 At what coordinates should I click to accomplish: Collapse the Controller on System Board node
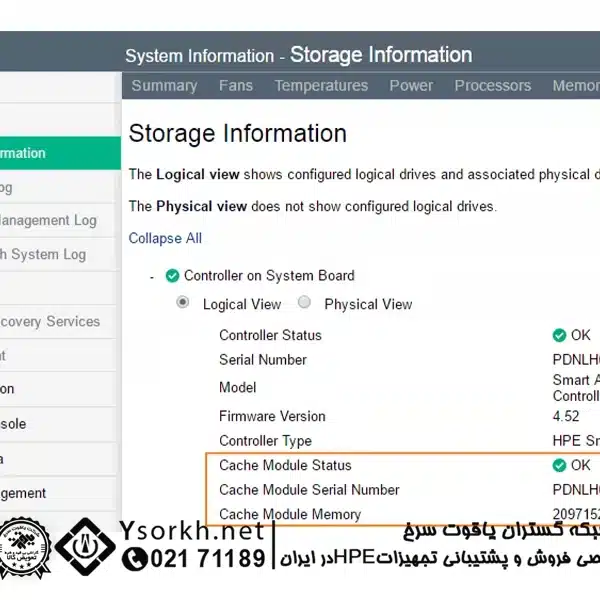[152, 277]
